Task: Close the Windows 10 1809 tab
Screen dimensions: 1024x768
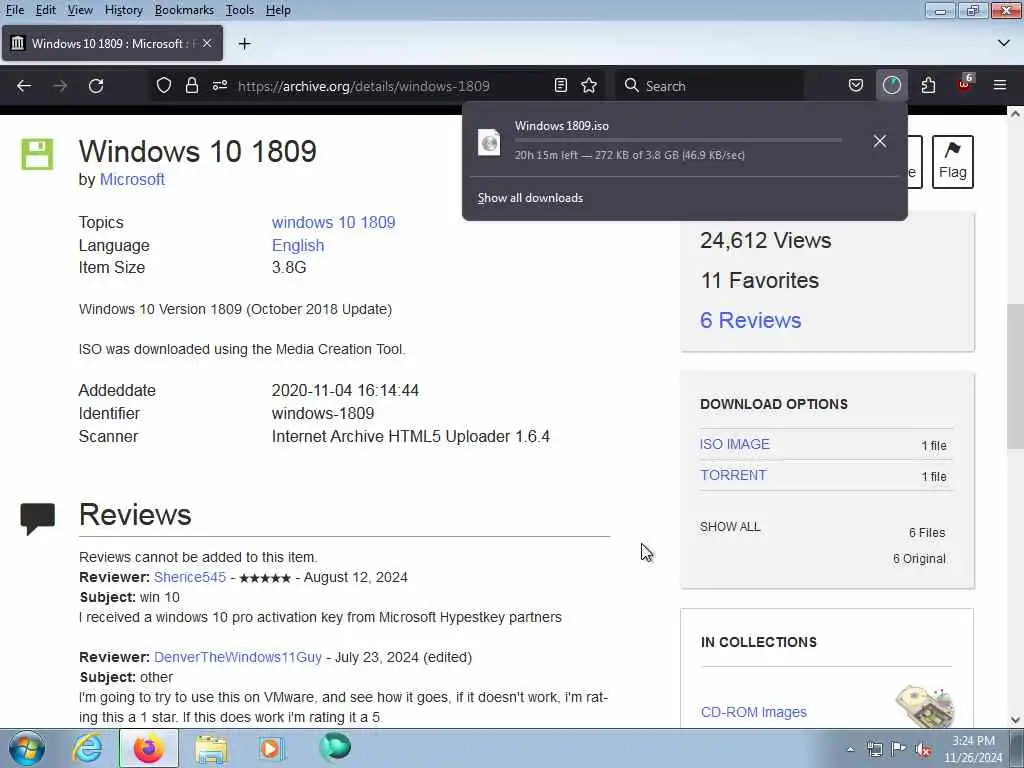Action: [x=206, y=43]
